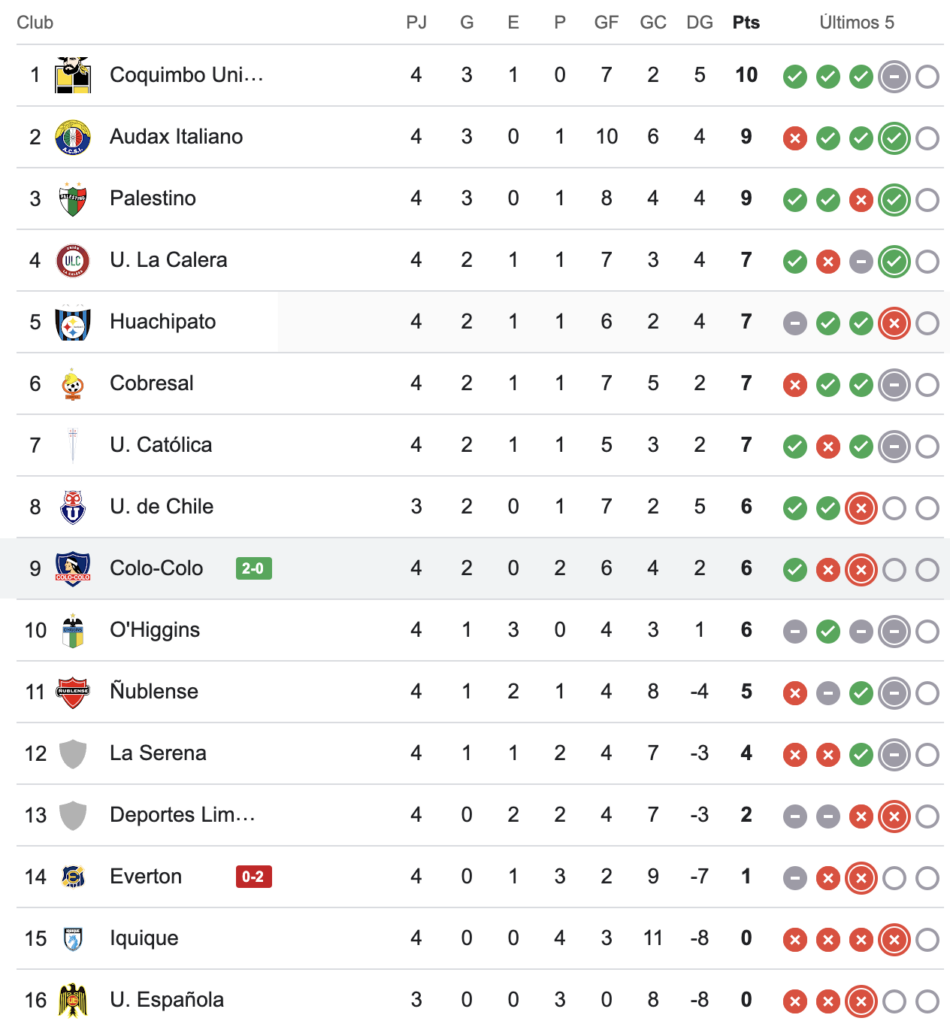Click Iquique's first red loss indicator
Image resolution: width=950 pixels, height=1024 pixels.
point(795,939)
